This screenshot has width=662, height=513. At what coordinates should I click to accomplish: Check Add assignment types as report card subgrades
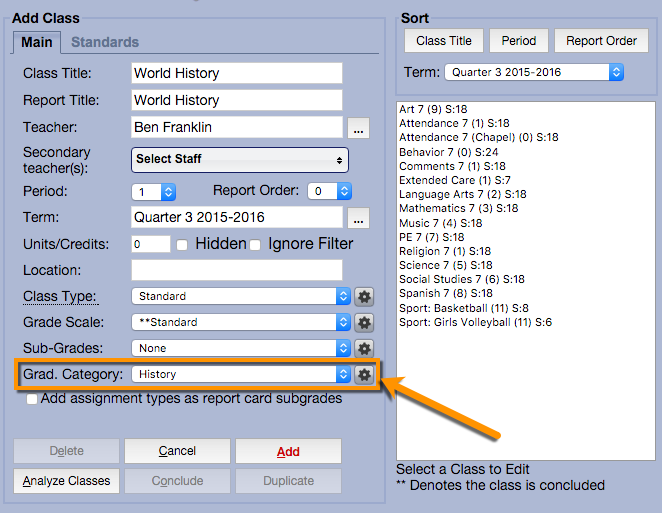(33, 399)
